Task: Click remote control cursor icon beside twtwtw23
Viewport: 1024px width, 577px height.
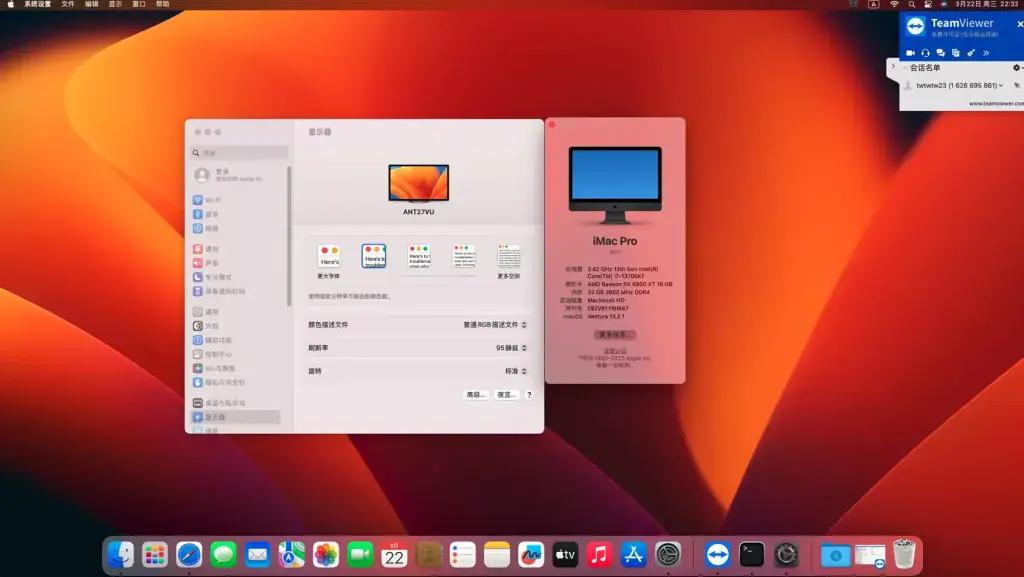Action: [x=1016, y=86]
